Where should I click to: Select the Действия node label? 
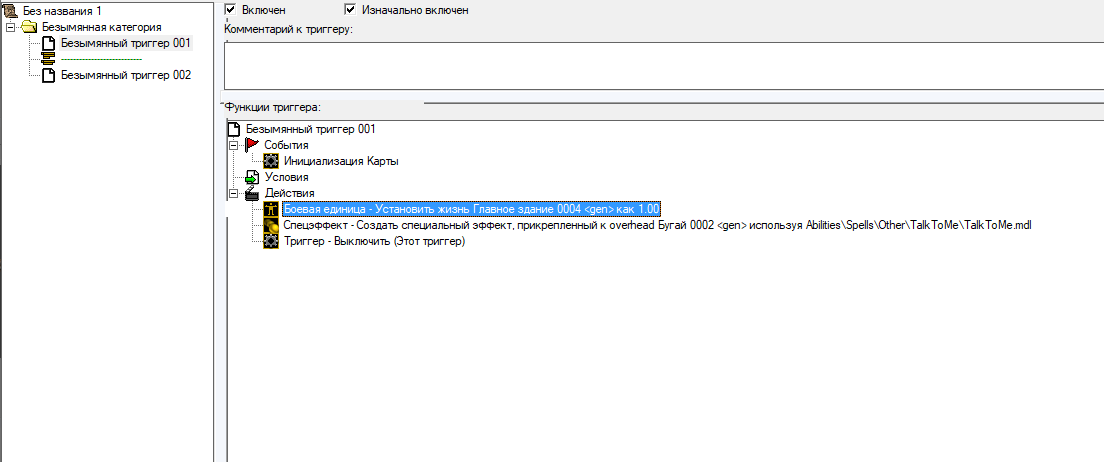[289, 193]
